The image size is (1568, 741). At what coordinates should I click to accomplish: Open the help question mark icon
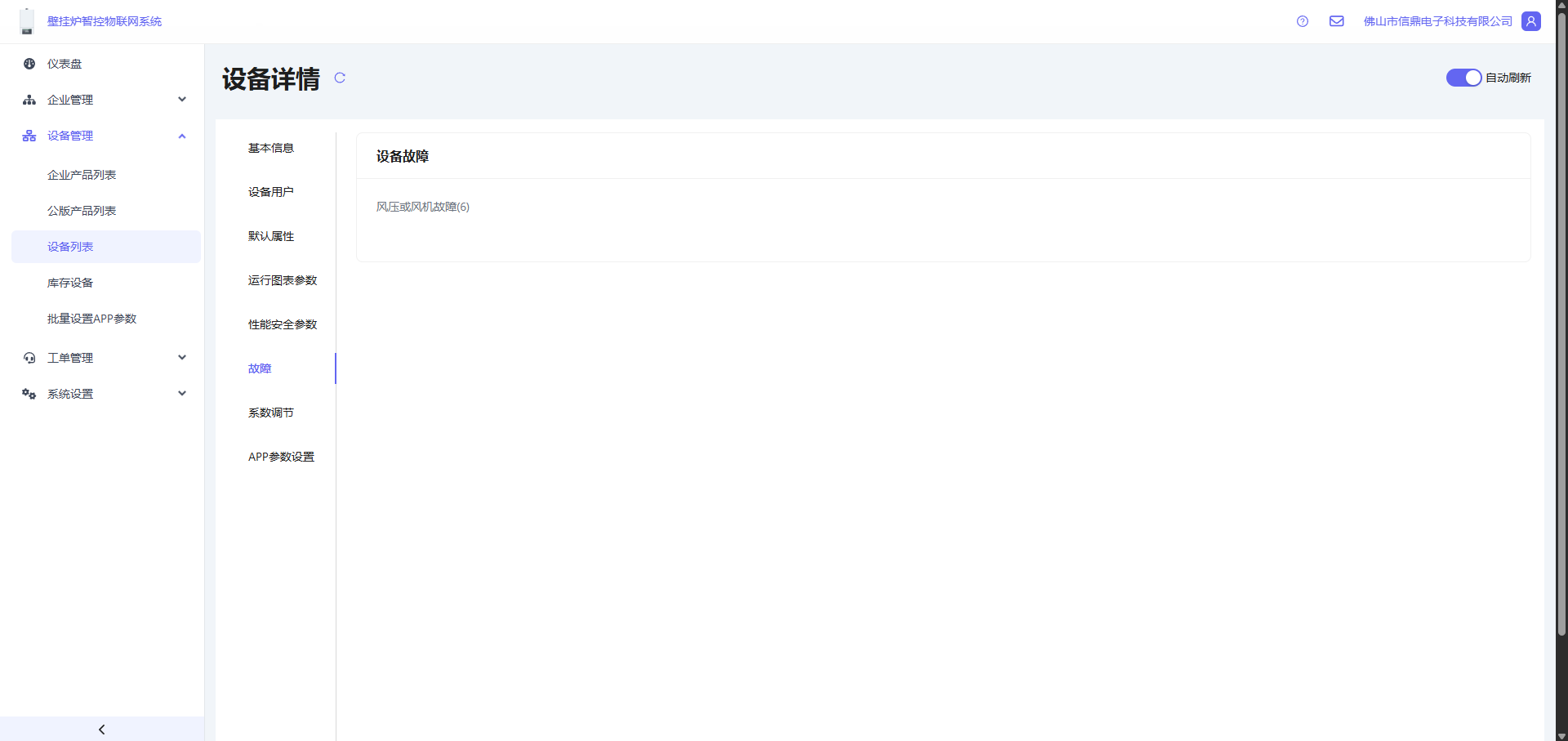tap(1303, 21)
